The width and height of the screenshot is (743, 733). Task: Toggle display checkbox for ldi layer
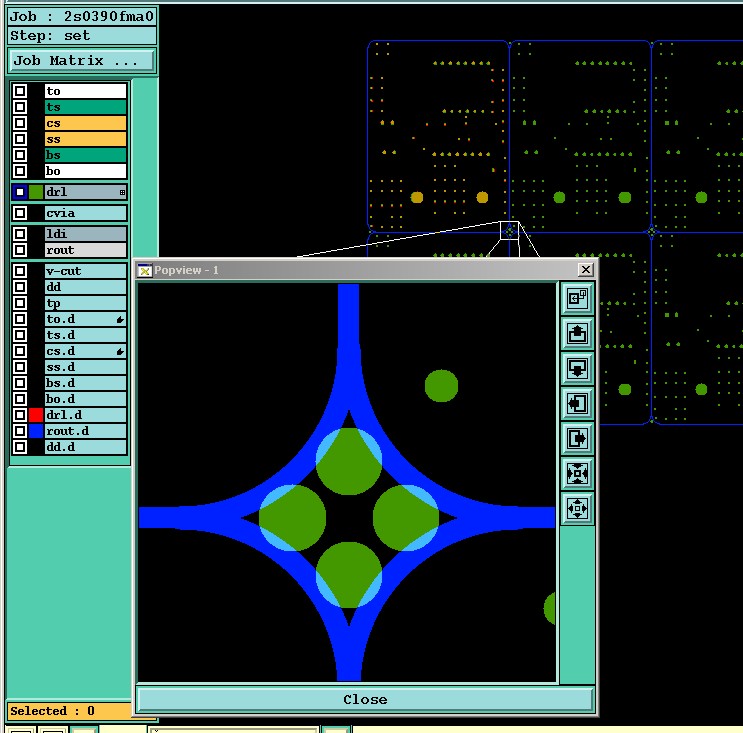(20, 234)
